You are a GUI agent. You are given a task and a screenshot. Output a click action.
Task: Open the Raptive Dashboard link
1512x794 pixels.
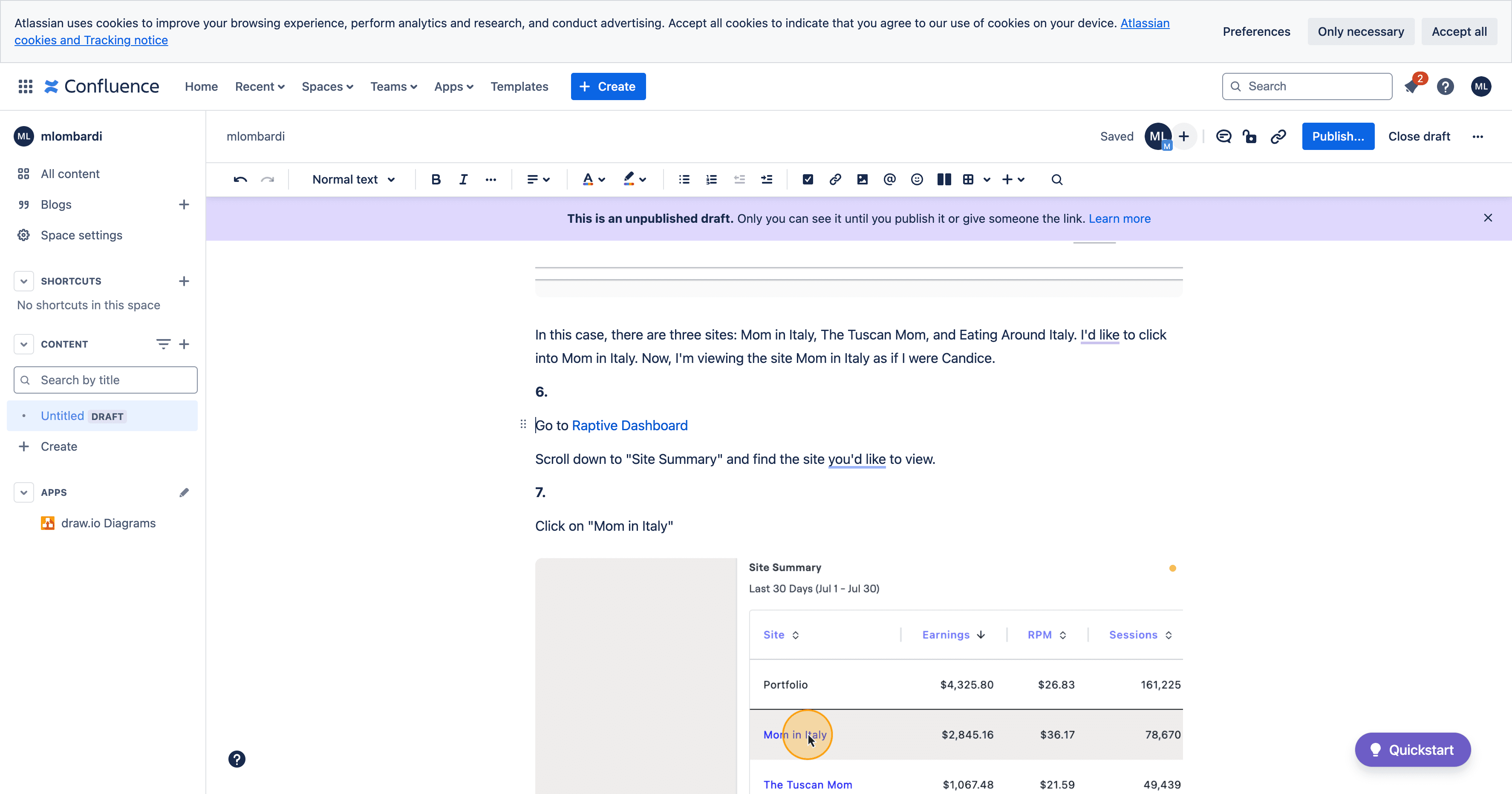pyautogui.click(x=630, y=426)
